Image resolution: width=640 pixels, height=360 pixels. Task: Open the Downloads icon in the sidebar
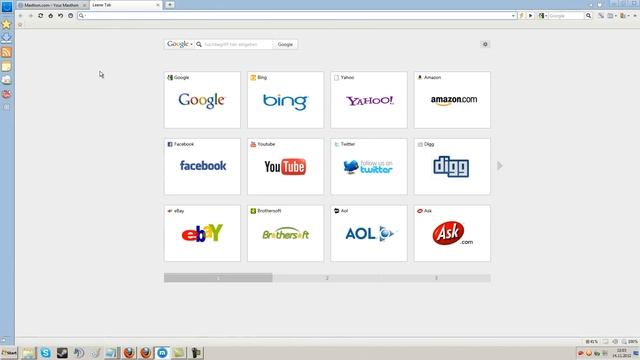point(7,38)
